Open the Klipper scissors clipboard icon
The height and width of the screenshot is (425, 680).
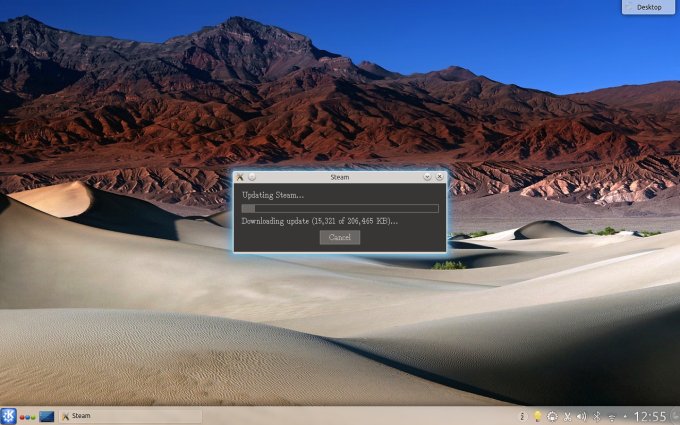click(x=567, y=416)
